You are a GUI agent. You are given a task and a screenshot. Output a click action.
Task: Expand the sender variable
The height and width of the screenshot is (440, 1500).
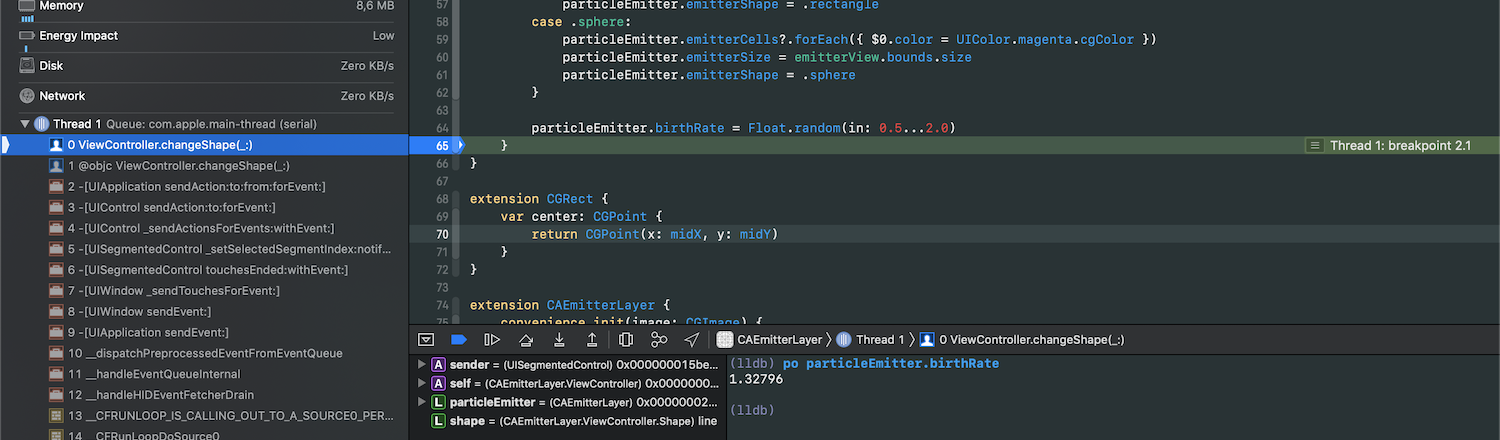click(x=422, y=364)
